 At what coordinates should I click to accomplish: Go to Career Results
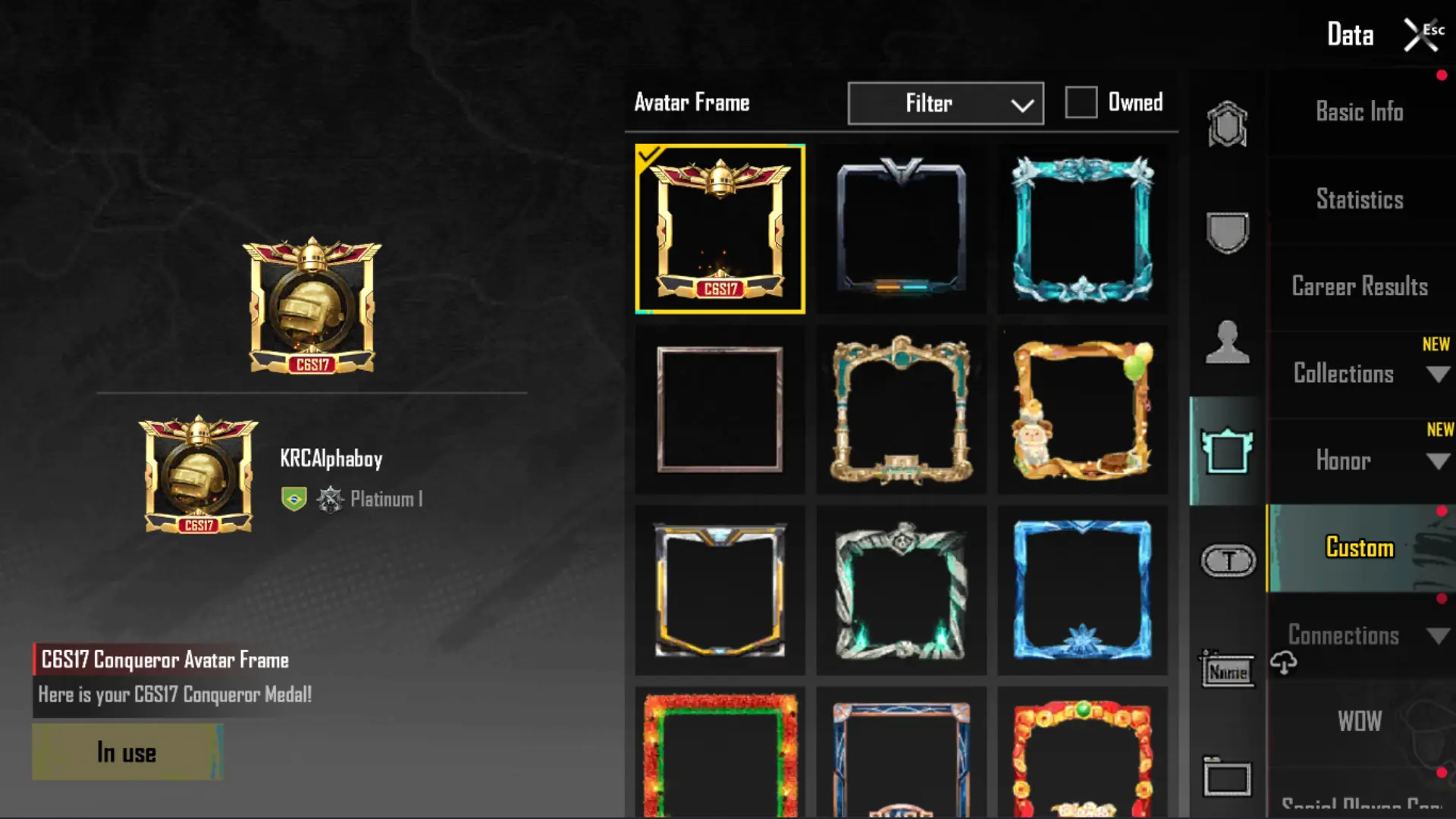(1360, 287)
